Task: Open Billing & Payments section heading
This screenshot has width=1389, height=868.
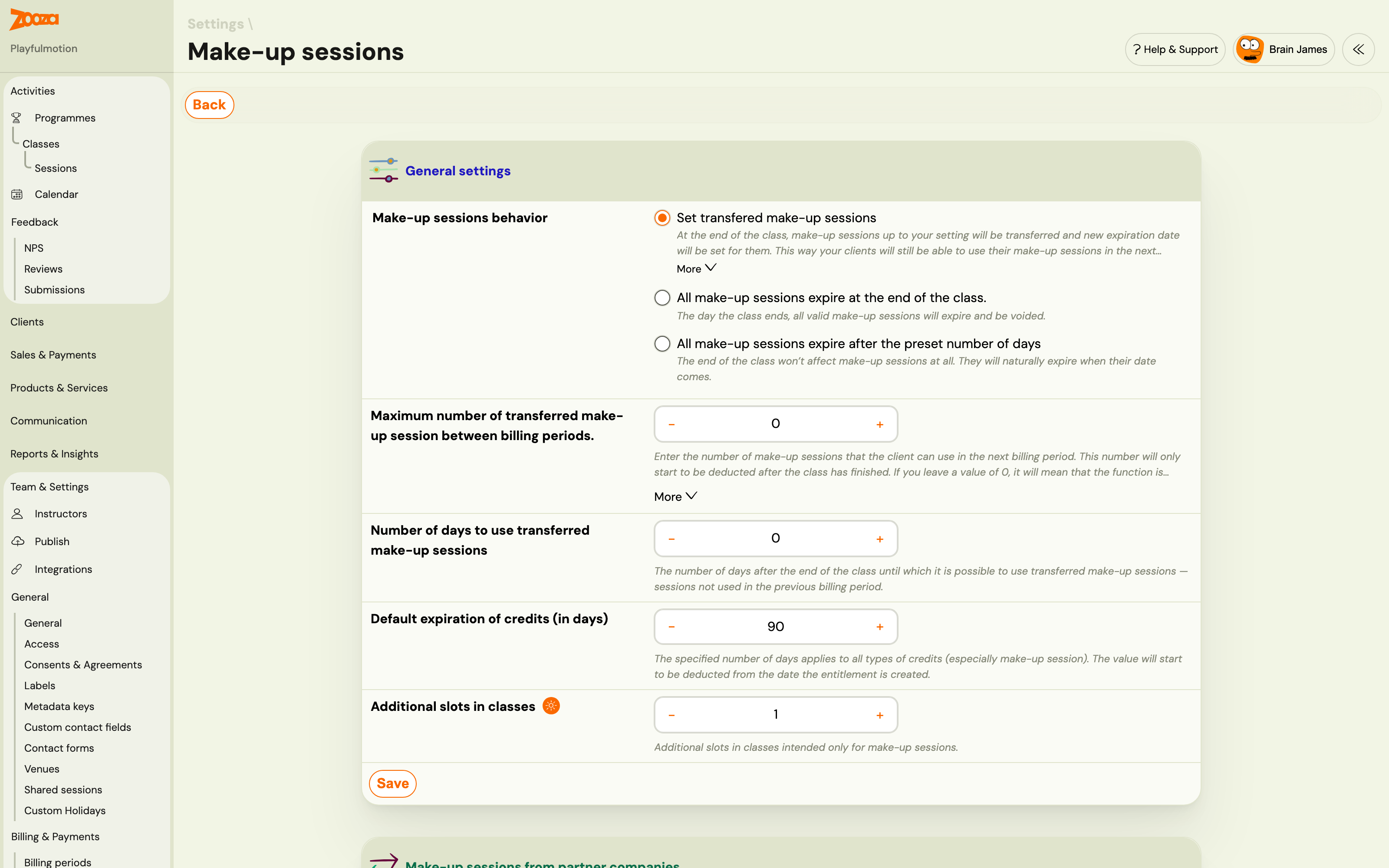Action: pos(55,836)
